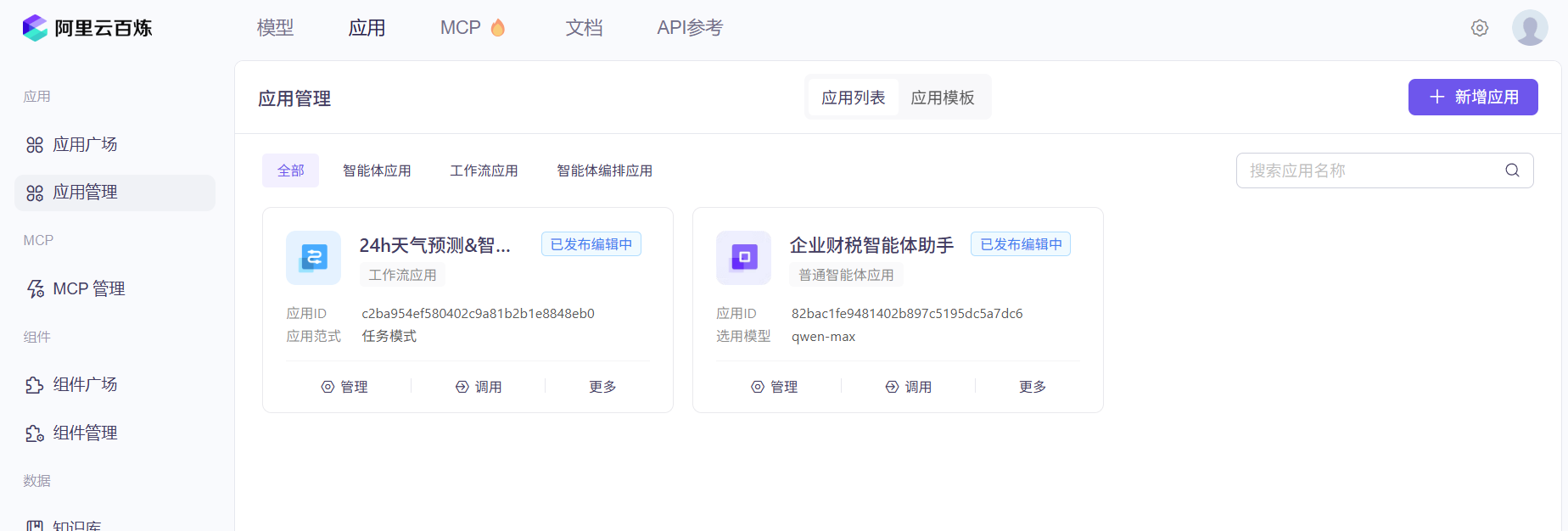The height and width of the screenshot is (531, 1568).
Task: Click 已发布编辑中 badge on 24h天气预测 card
Action: pyautogui.click(x=591, y=244)
